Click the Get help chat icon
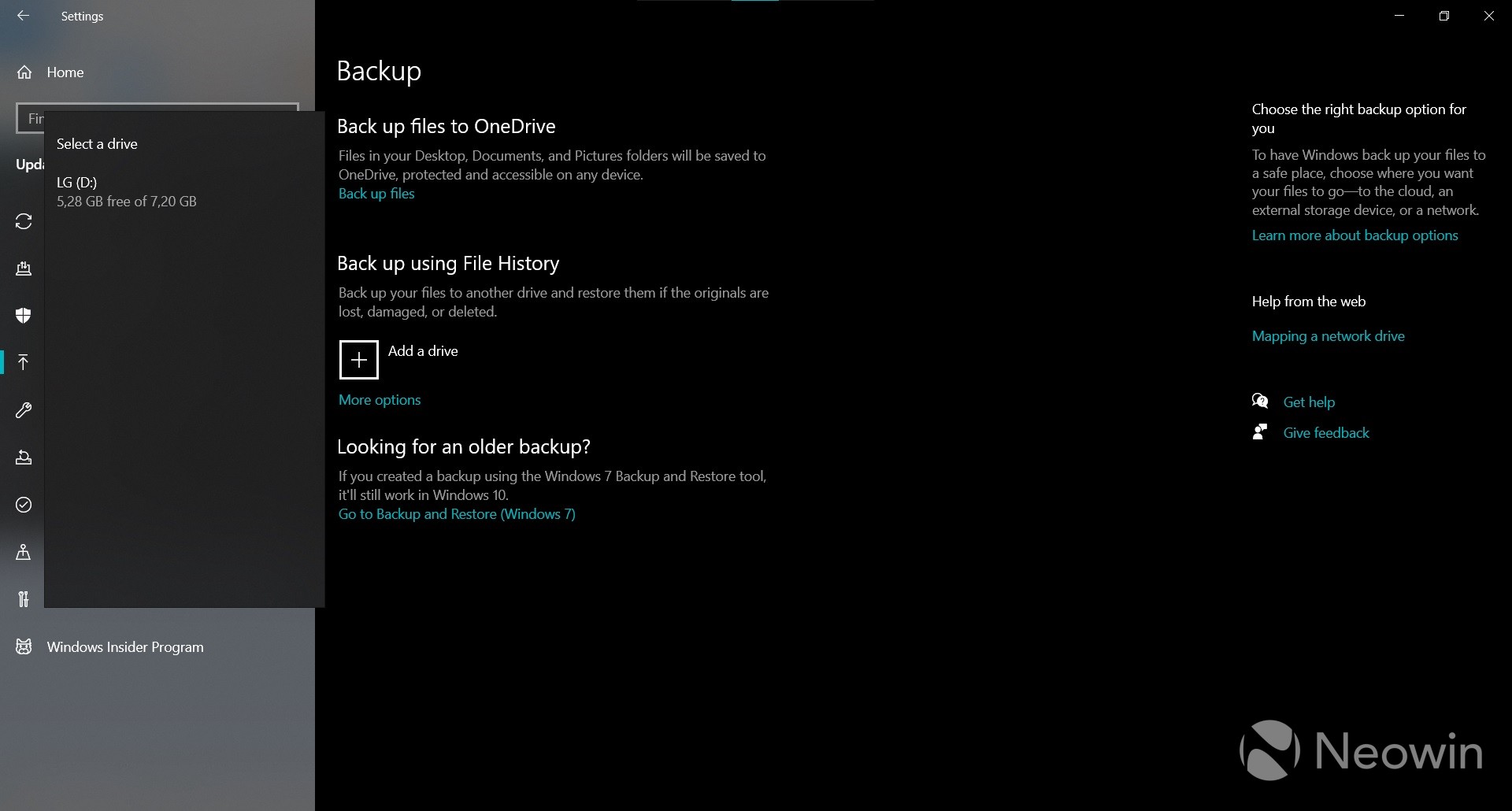The height and width of the screenshot is (811, 1512). (x=1260, y=401)
